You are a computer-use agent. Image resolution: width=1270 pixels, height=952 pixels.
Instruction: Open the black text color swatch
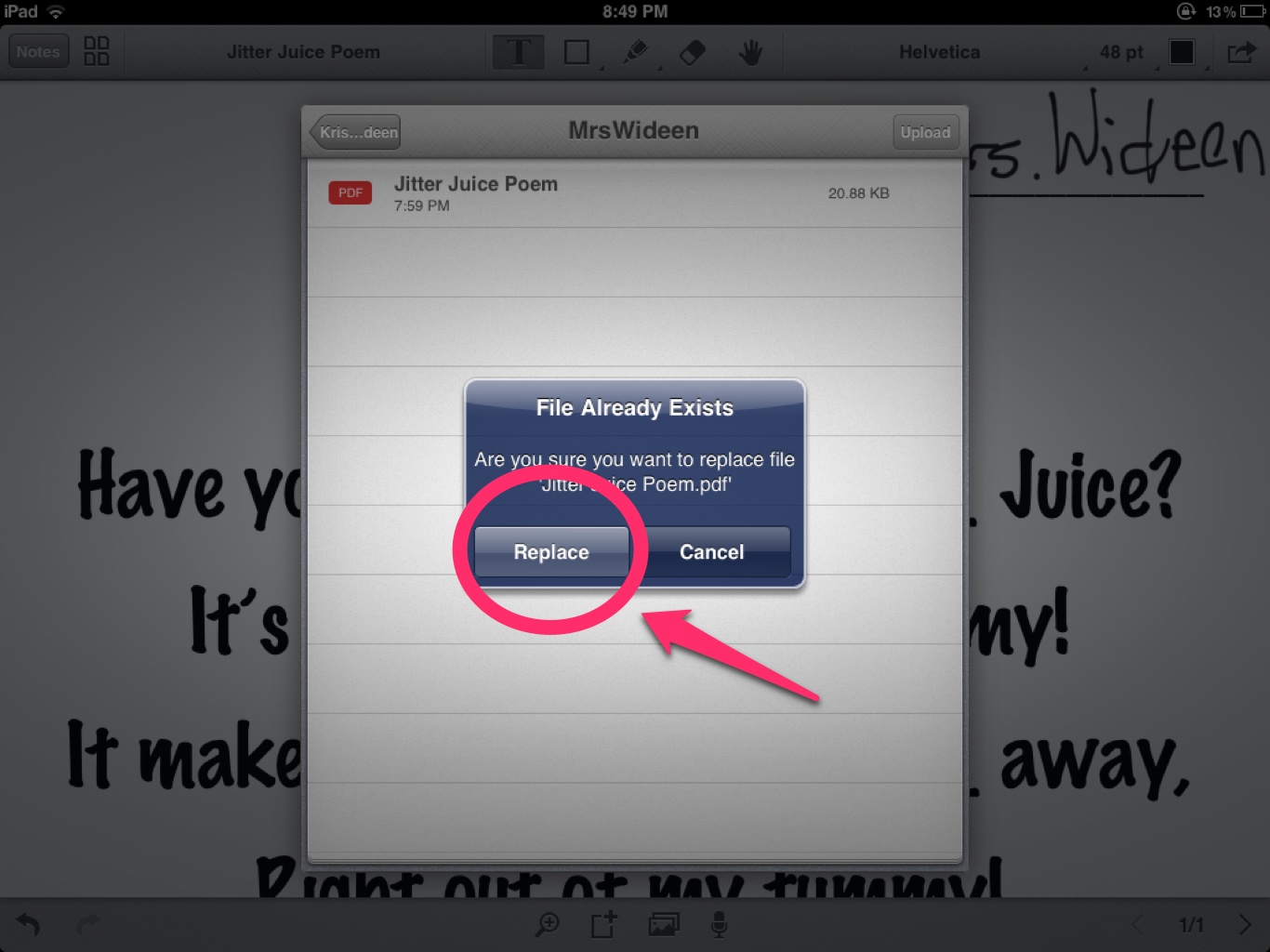[1182, 52]
